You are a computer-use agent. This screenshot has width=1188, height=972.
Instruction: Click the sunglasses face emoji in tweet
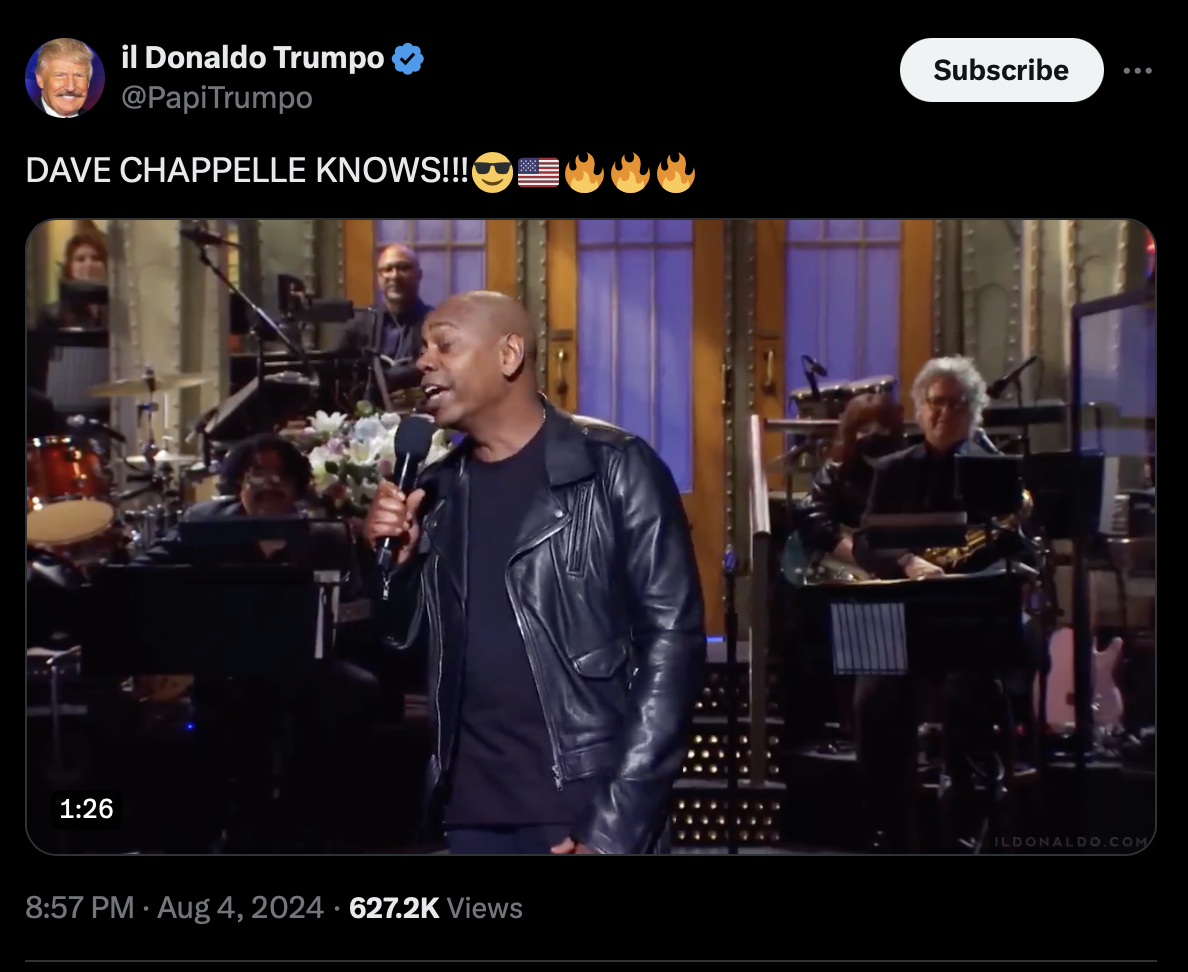[492, 172]
